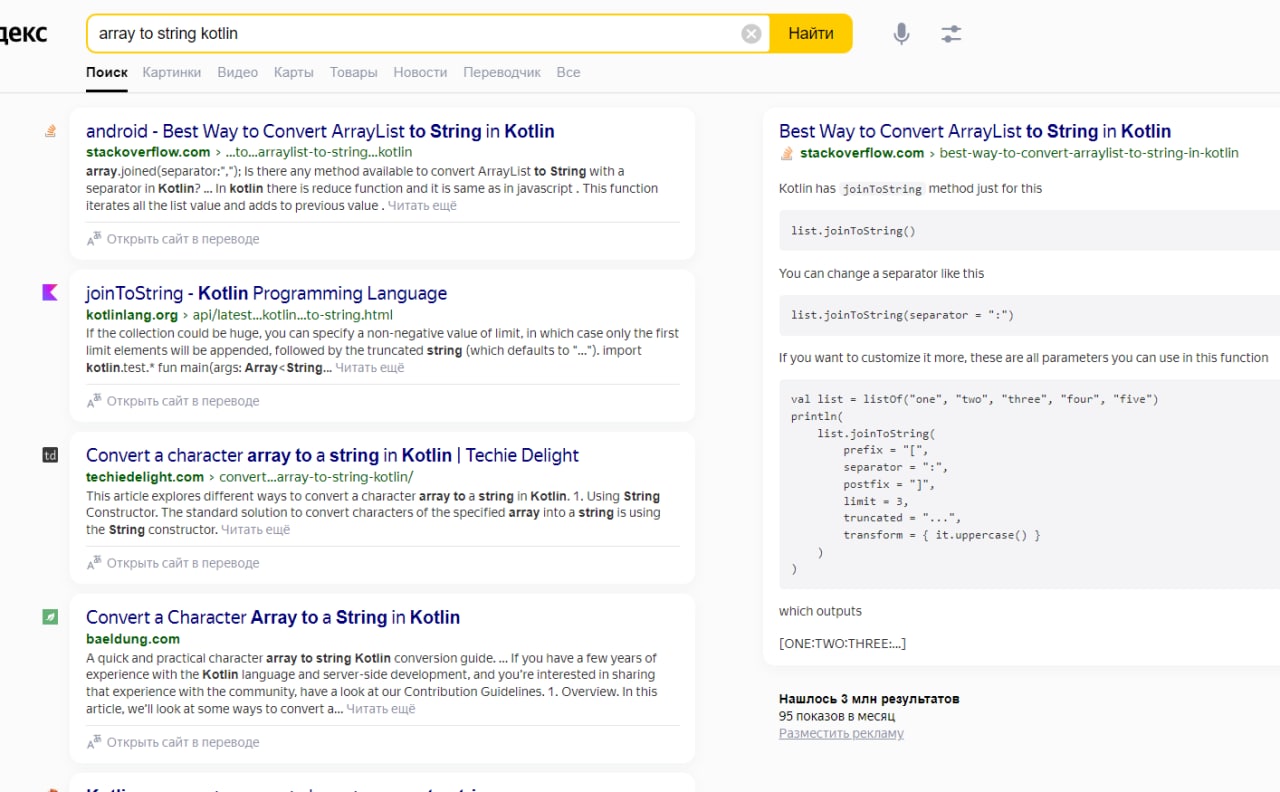Click the Найти search button
The height and width of the screenshot is (792, 1280).
click(811, 33)
